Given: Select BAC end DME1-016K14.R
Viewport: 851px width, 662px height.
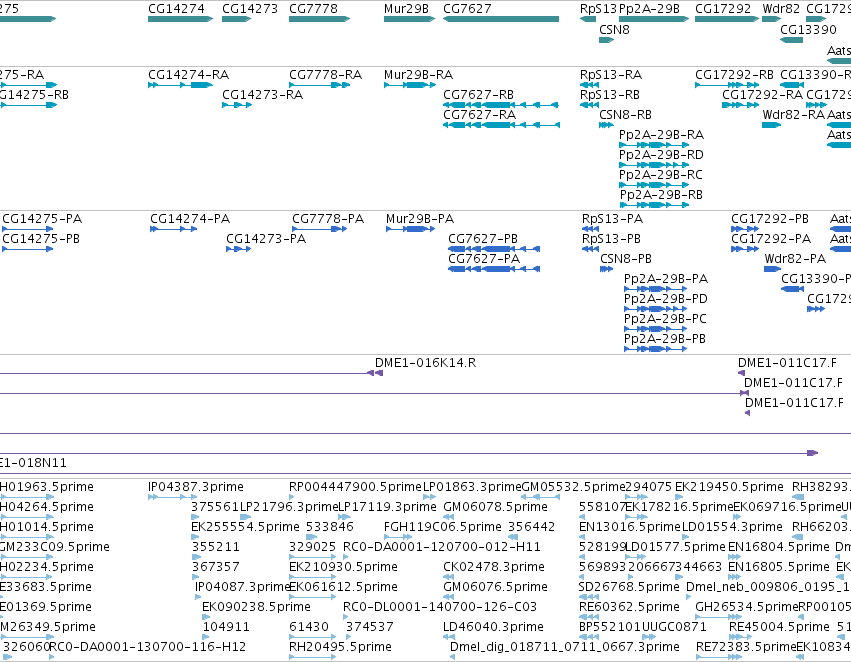Looking at the screenshot, I should click(426, 362).
